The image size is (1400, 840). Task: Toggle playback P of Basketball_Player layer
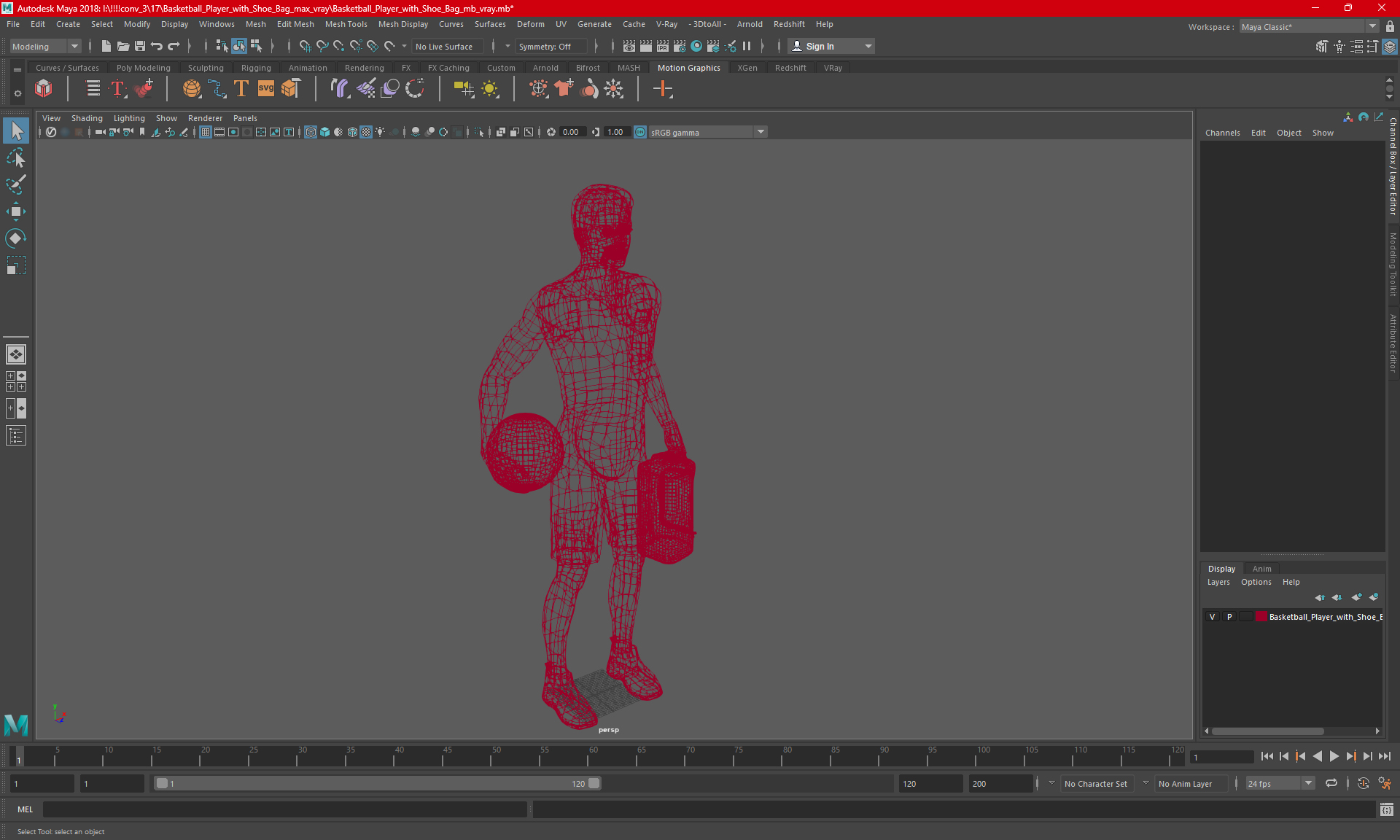click(1229, 617)
